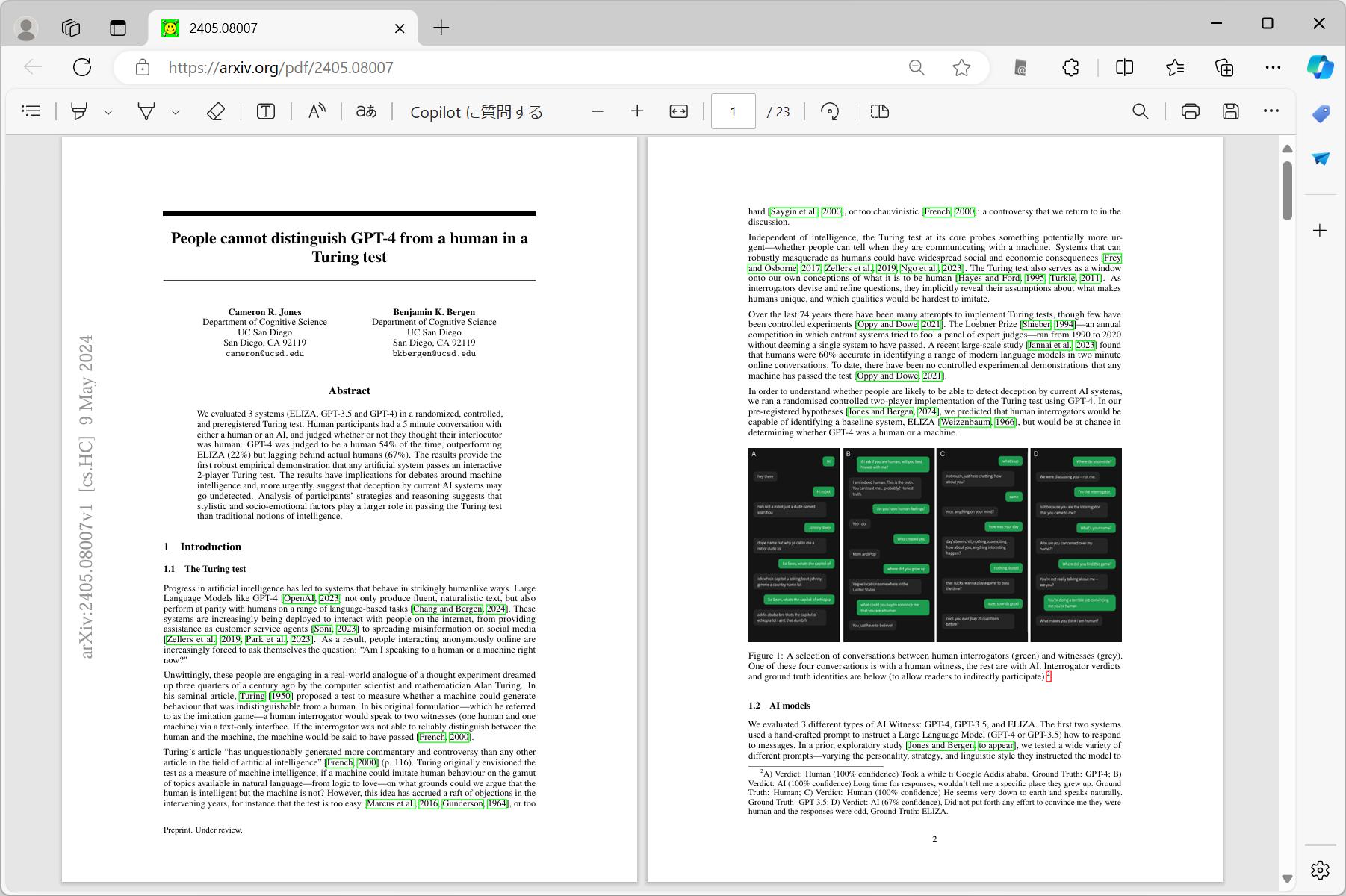This screenshot has height=896, width=1346.
Task: Fit PDF to width
Action: click(678, 111)
